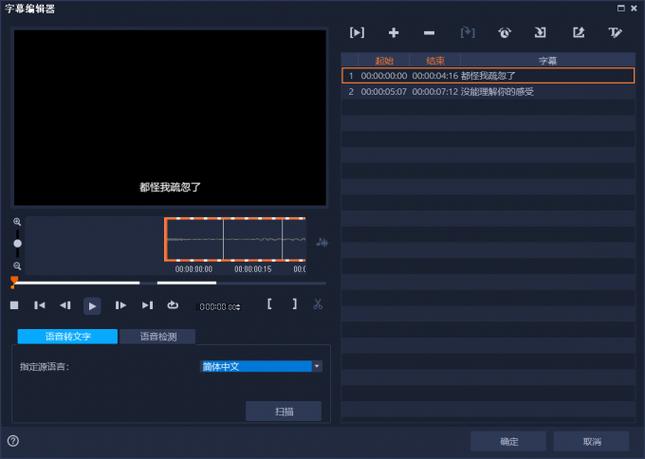Import subtitle file icon
Image resolution: width=645 pixels, height=459 pixels.
tap(541, 33)
